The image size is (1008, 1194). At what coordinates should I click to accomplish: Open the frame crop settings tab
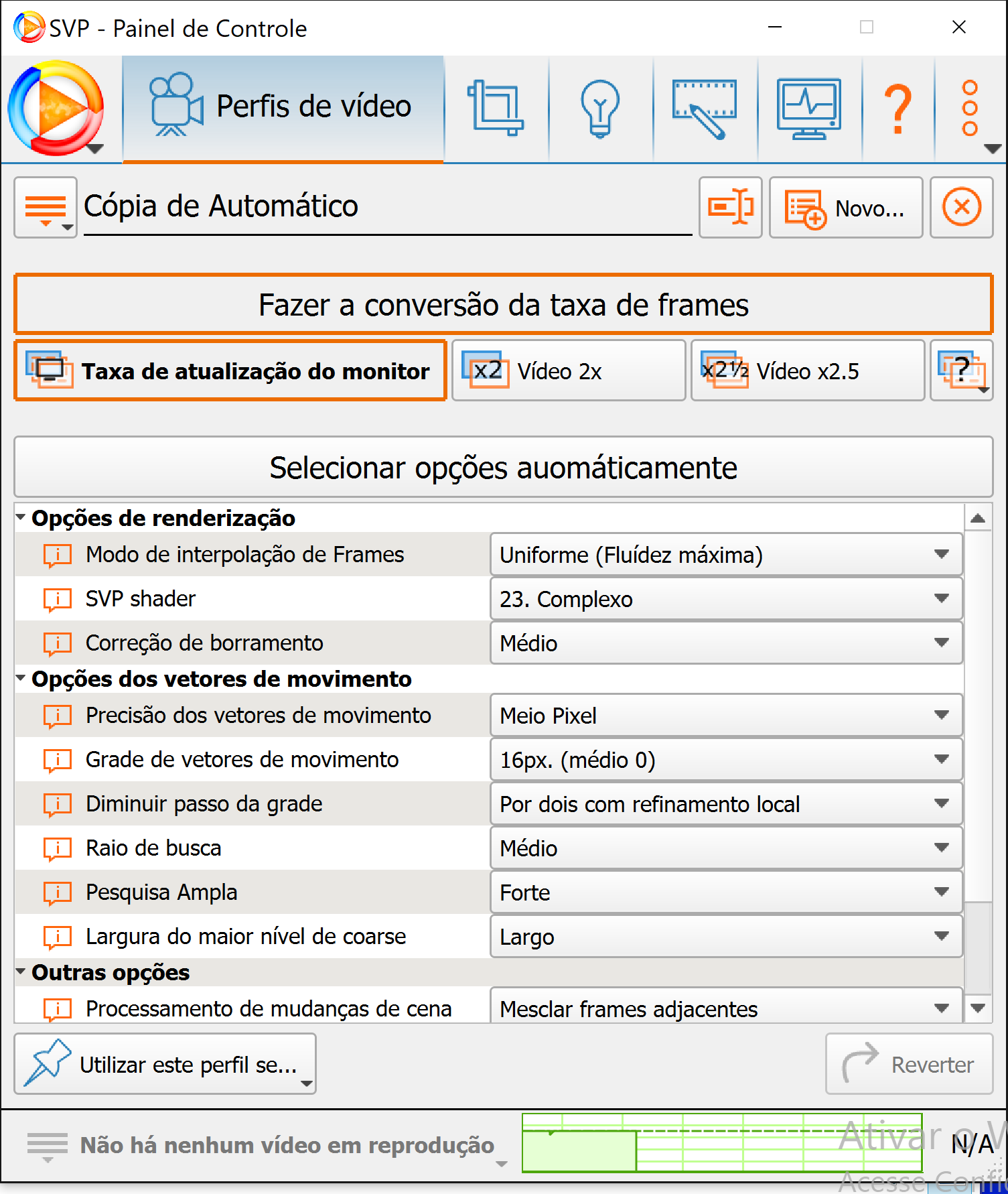pyautogui.click(x=496, y=109)
